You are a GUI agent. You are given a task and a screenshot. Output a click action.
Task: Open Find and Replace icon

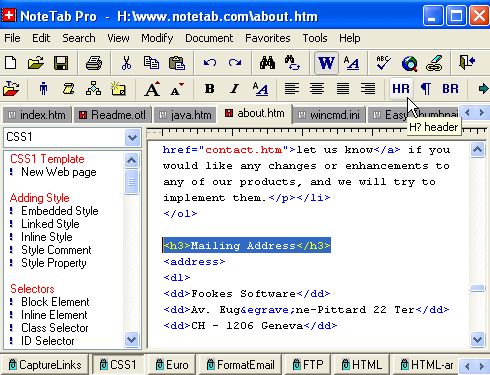point(292,63)
